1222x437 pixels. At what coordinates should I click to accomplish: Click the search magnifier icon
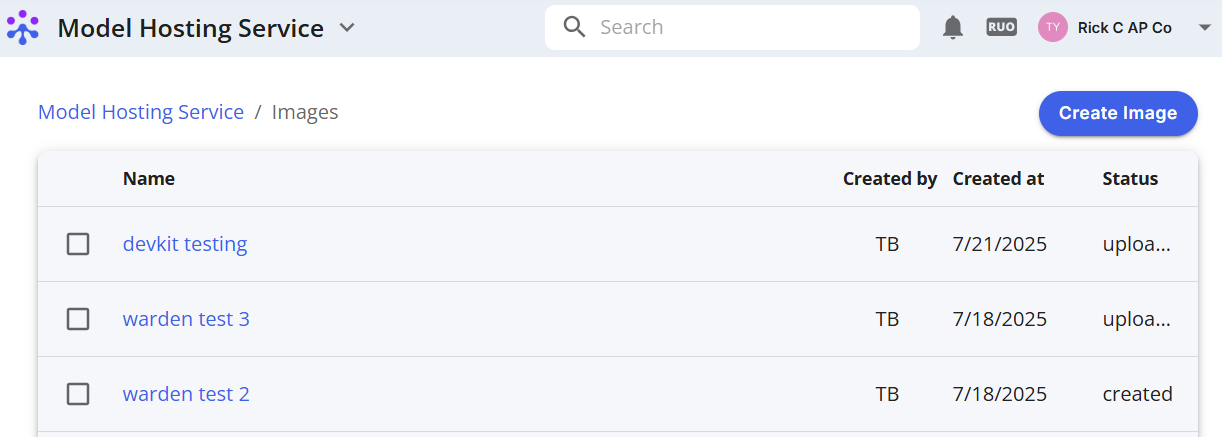pyautogui.click(x=574, y=27)
